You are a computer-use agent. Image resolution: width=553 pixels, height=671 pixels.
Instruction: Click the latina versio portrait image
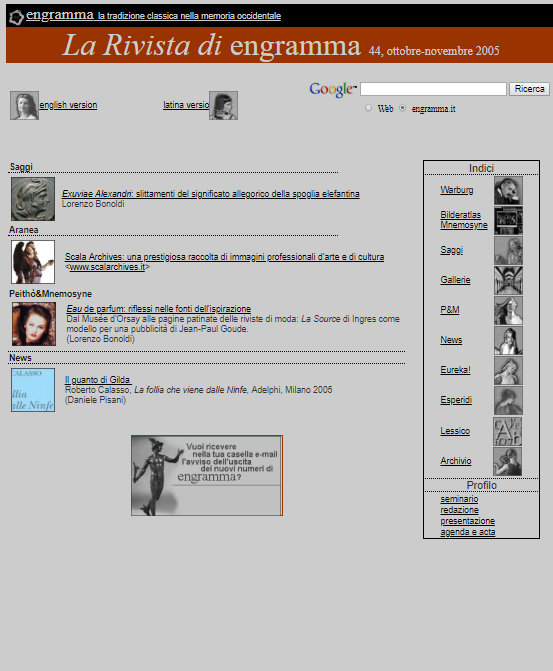click(x=223, y=105)
